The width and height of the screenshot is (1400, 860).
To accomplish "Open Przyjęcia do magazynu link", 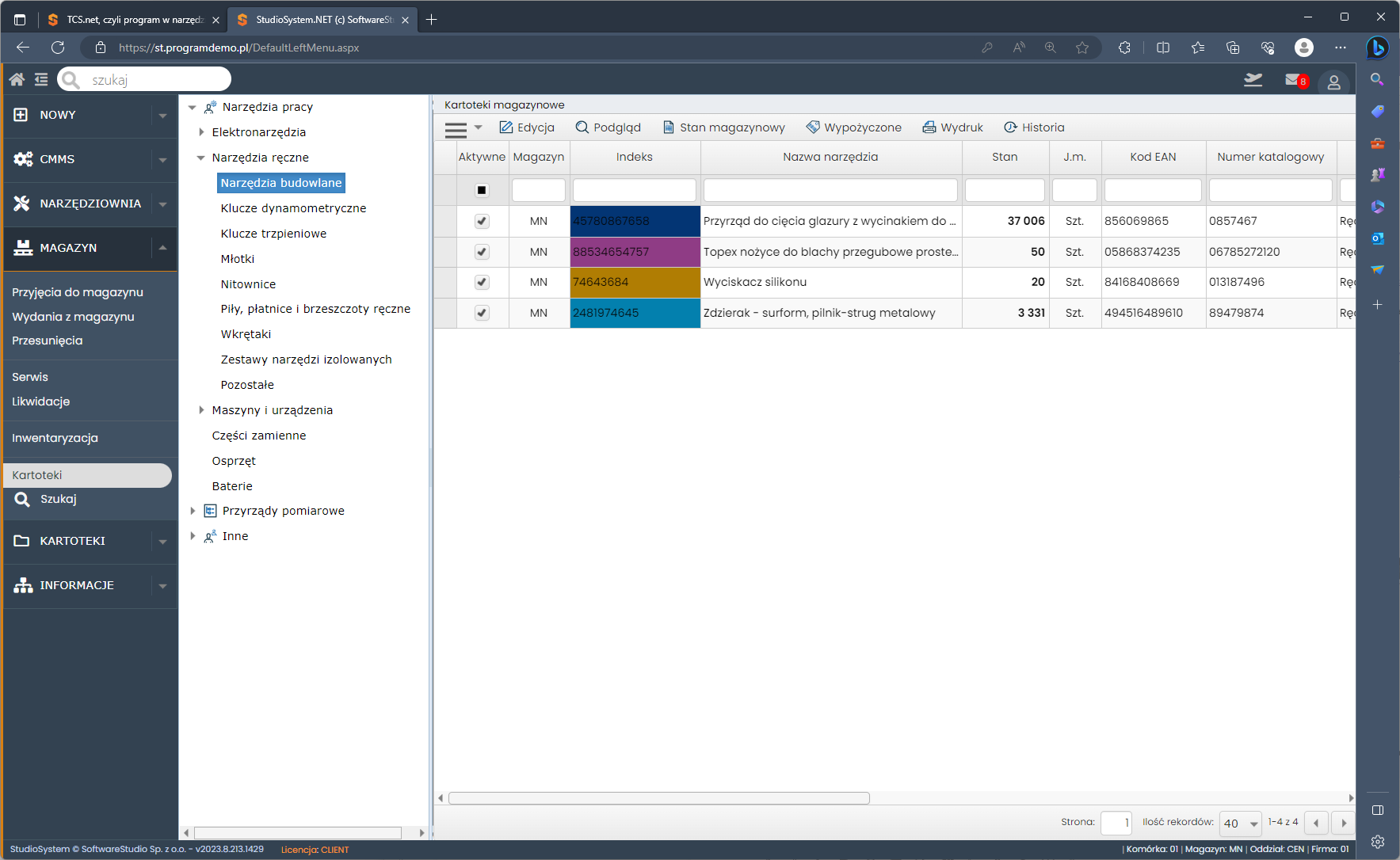I will pos(78,292).
